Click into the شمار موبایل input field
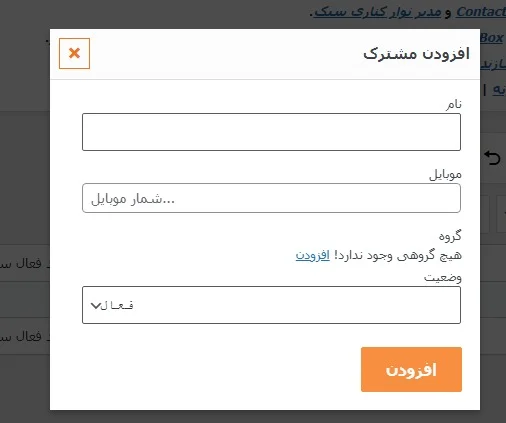Viewport: 506px width, 423px height. pyautogui.click(x=271, y=198)
